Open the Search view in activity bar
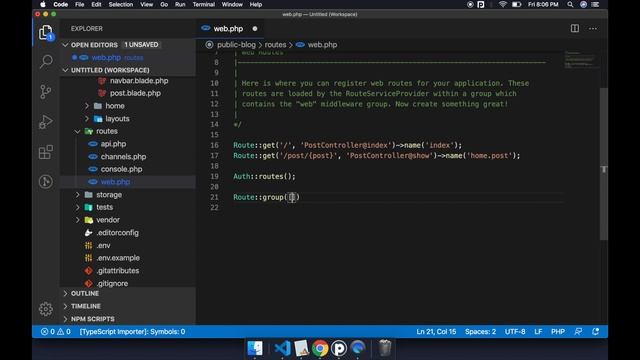This screenshot has height=360, width=640. click(x=46, y=62)
